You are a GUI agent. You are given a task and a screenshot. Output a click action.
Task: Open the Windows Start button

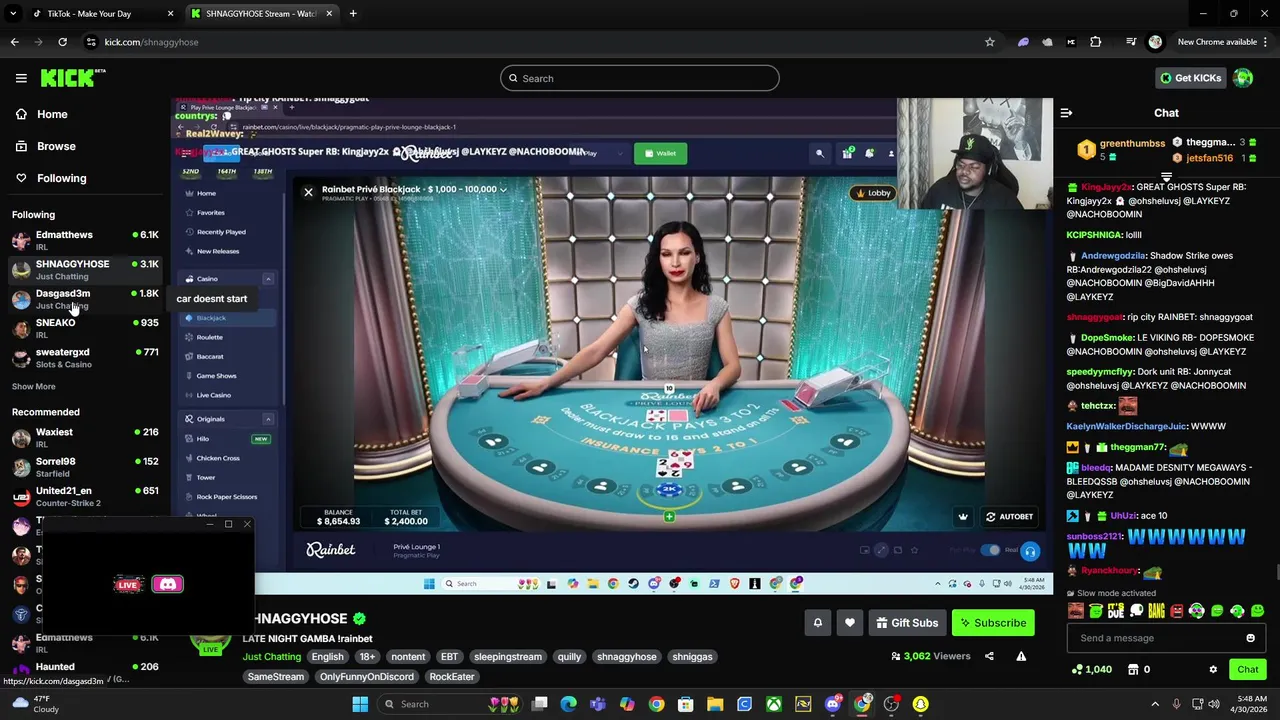[360, 704]
